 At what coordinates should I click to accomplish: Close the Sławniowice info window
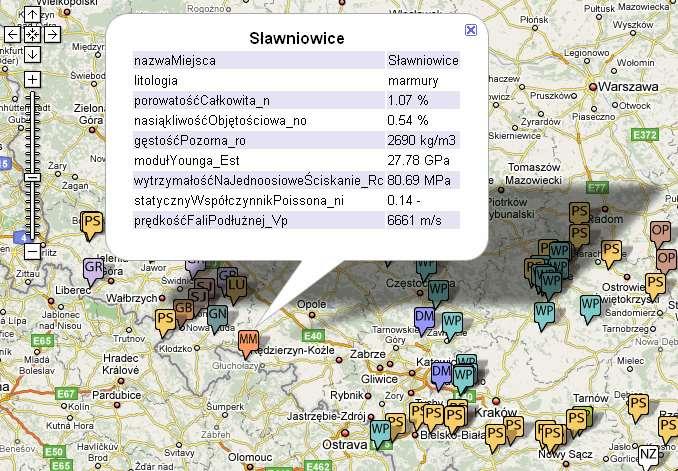471,30
